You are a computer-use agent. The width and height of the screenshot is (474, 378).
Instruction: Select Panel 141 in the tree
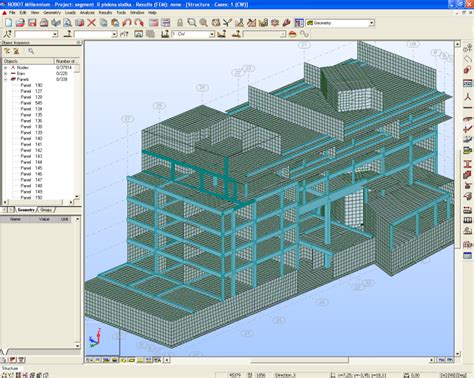[x=31, y=144]
